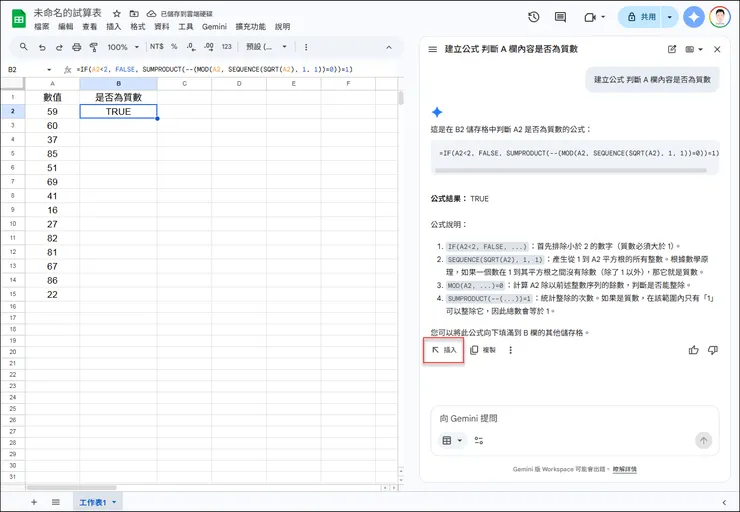Open the Gemini menu

click(214, 26)
